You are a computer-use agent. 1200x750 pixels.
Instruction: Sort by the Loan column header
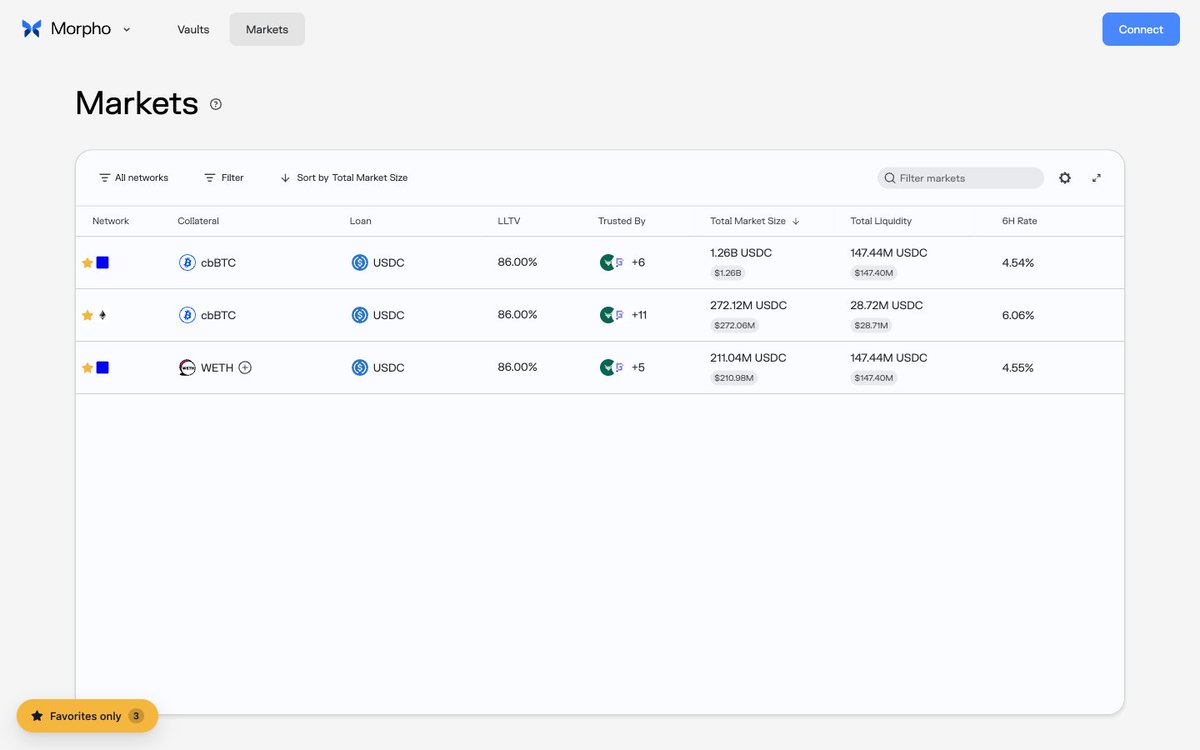coord(361,221)
